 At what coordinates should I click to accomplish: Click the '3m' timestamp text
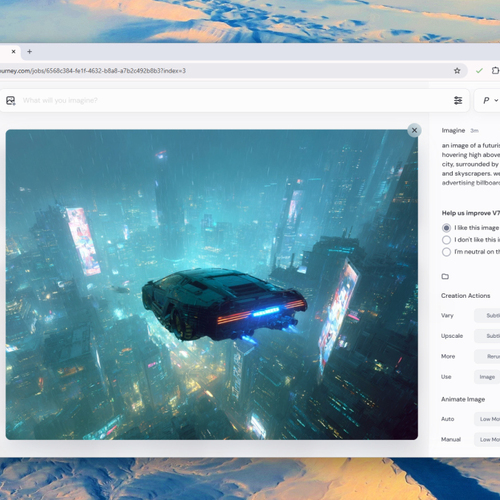[474, 131]
